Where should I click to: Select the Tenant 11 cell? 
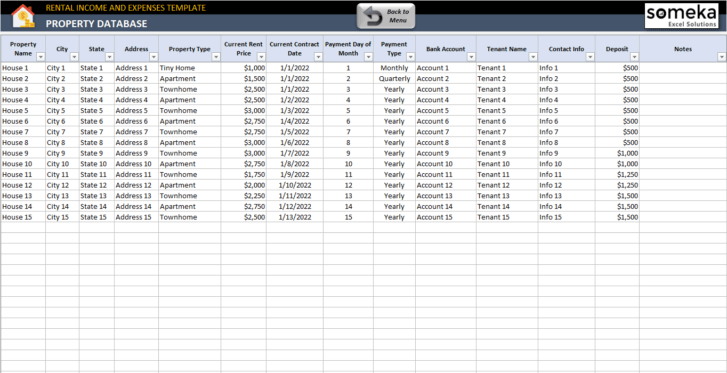coord(507,174)
